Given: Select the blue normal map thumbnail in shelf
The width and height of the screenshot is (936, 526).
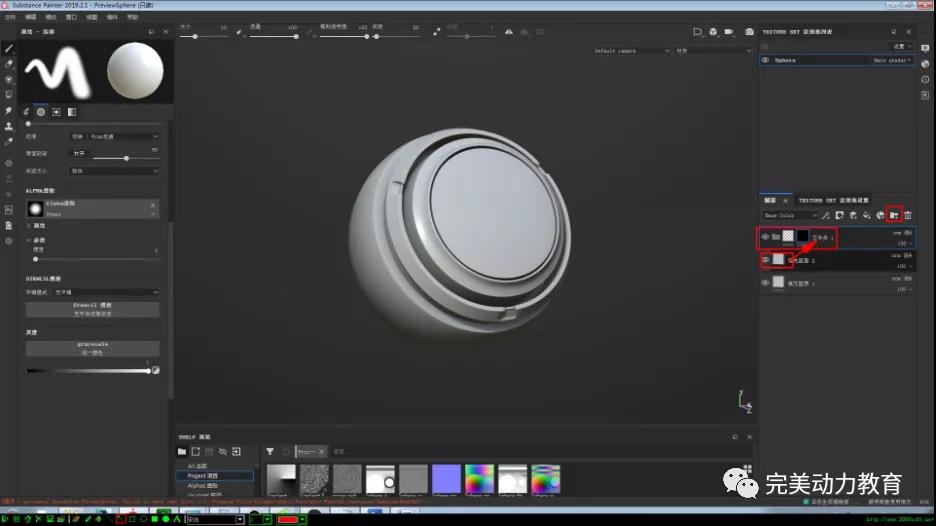Looking at the screenshot, I should point(446,478).
